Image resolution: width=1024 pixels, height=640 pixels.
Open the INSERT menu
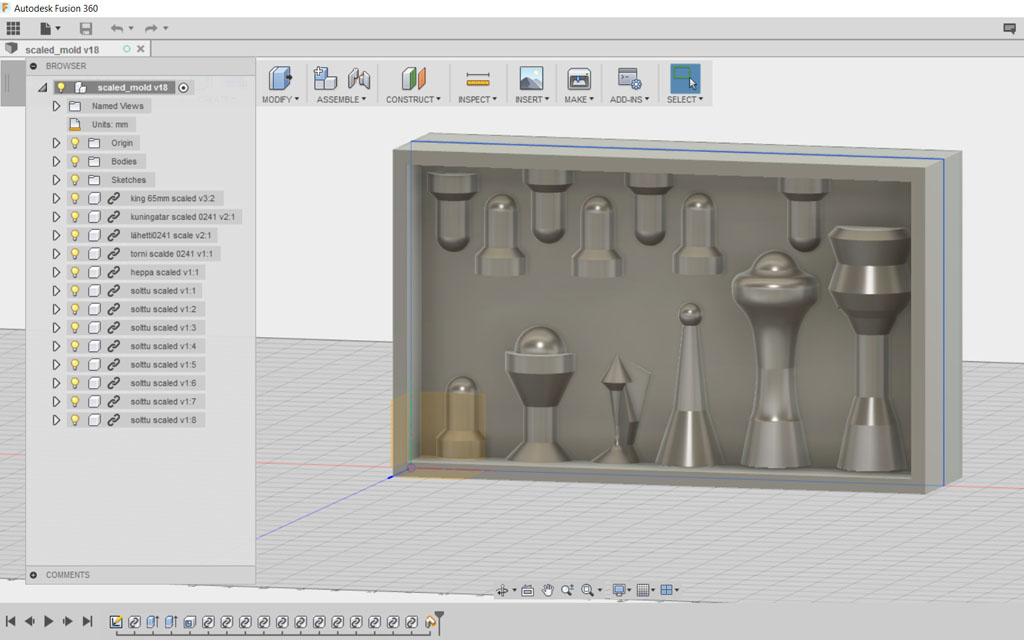tap(532, 100)
